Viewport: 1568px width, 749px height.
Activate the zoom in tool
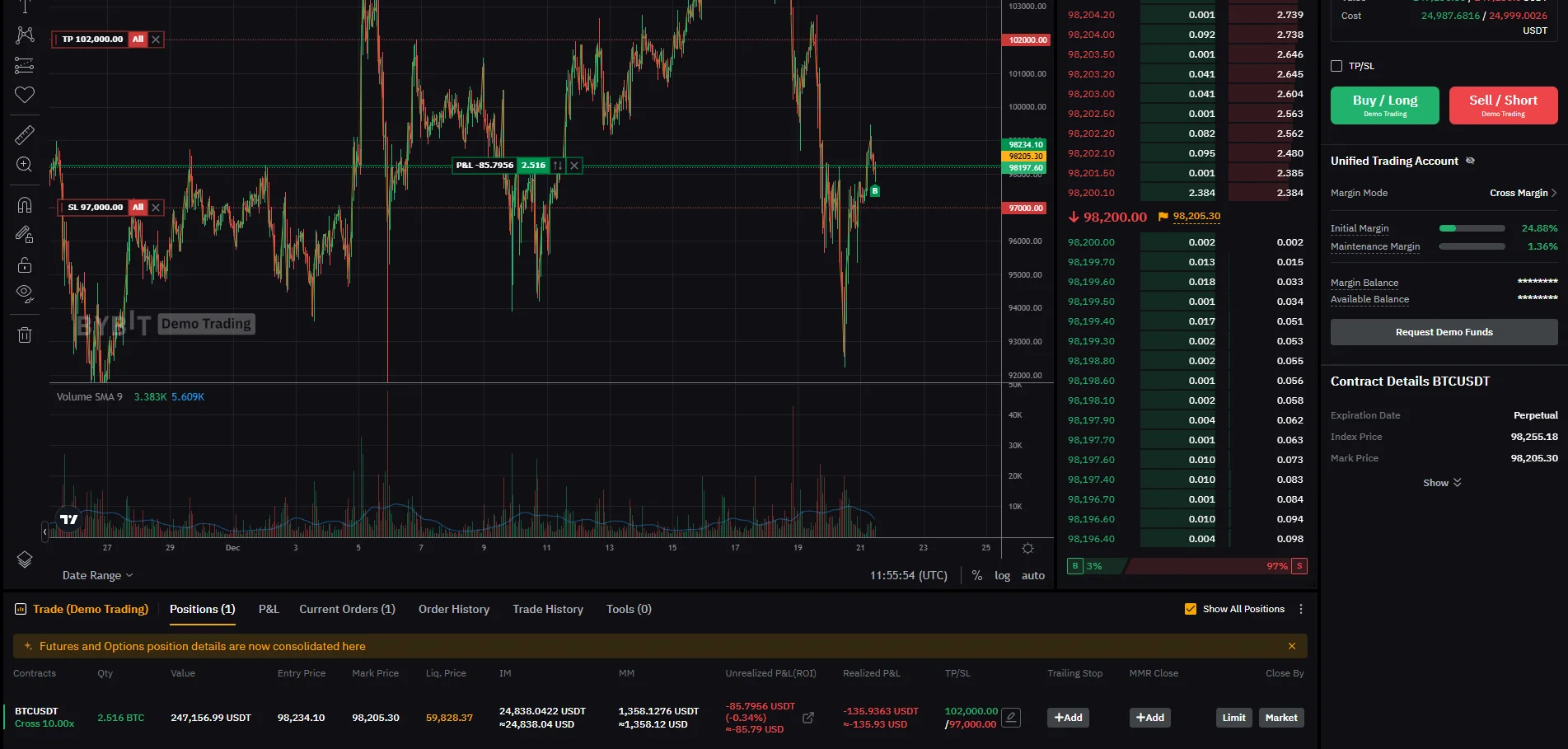point(25,165)
